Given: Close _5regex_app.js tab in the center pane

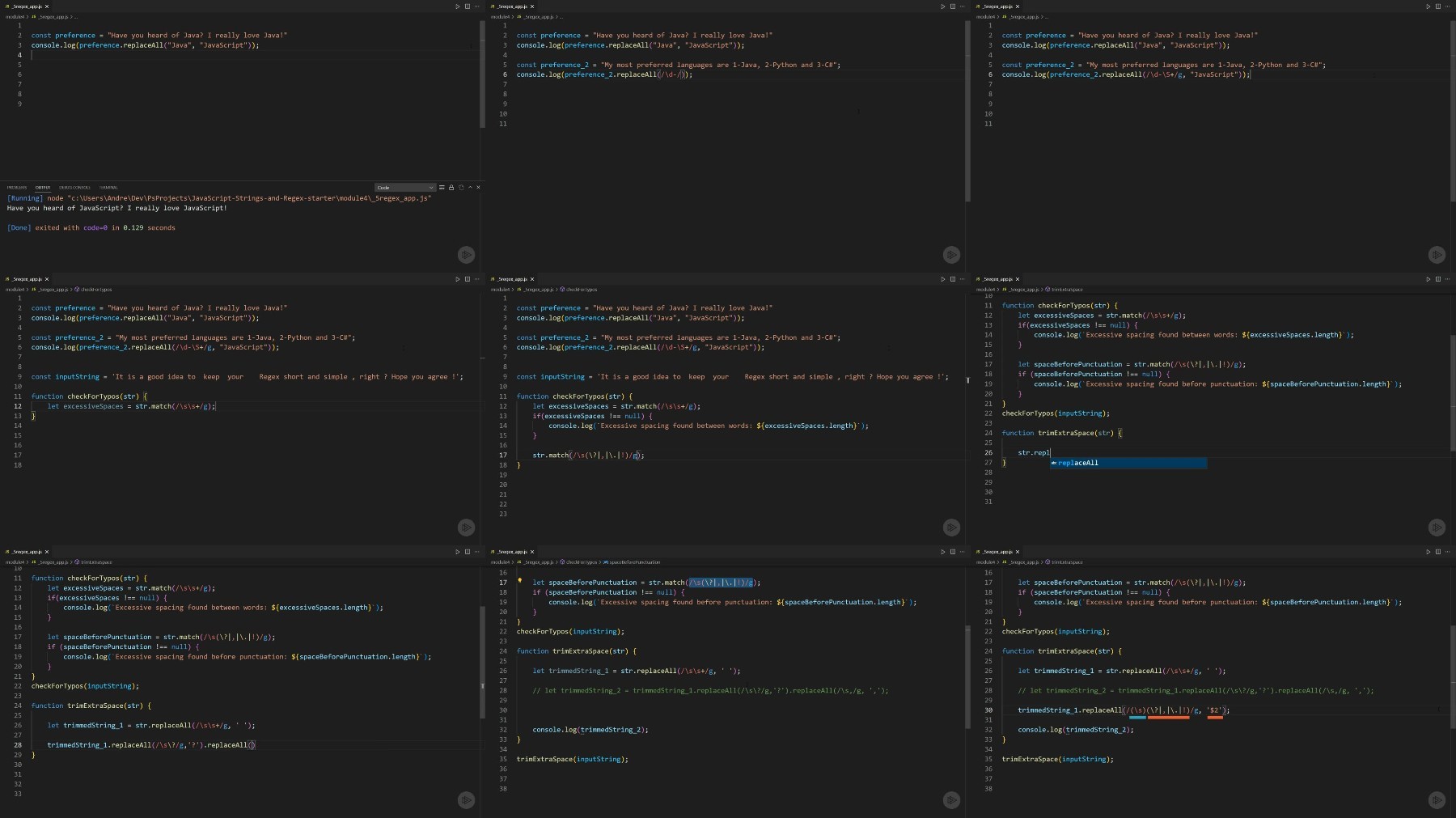Looking at the screenshot, I should [532, 279].
